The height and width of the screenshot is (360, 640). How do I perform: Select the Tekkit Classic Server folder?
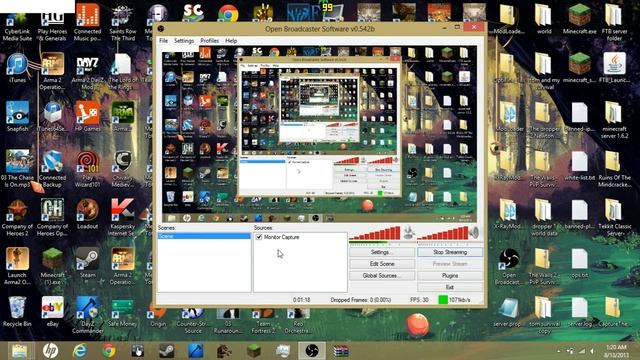614,217
